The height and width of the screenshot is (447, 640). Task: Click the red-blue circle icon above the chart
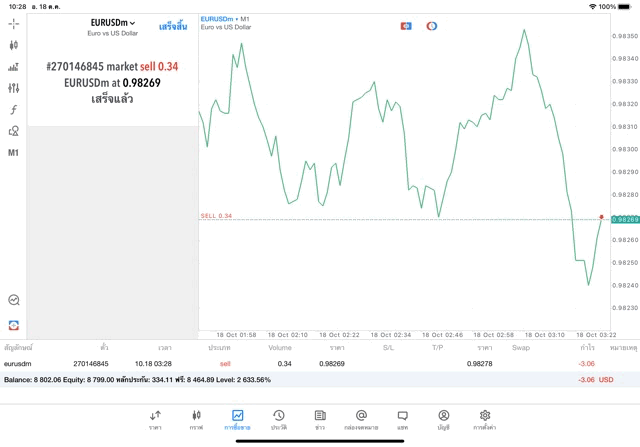(x=431, y=26)
